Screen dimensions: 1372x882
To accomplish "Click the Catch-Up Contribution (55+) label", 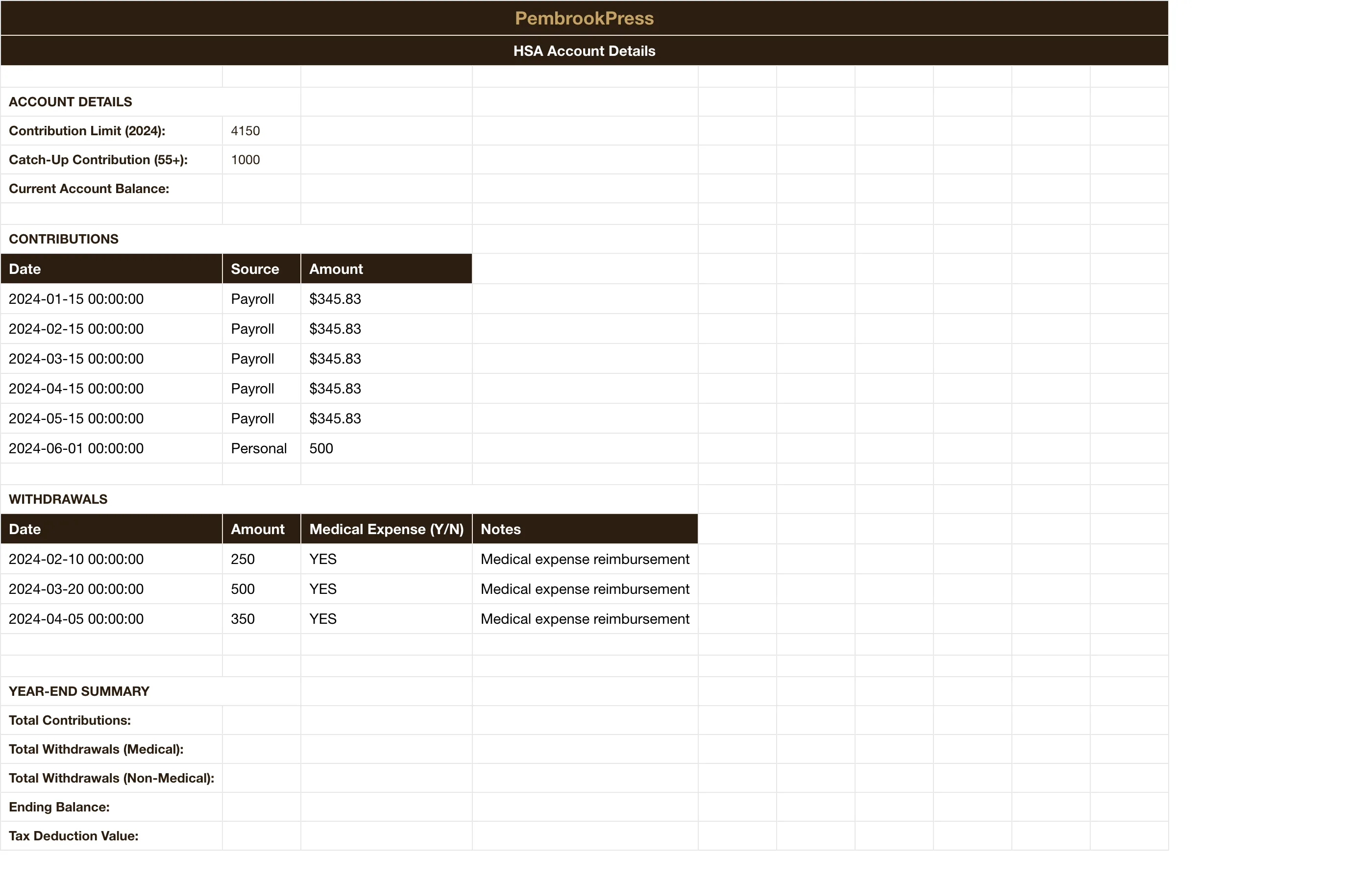I will tap(112, 160).
